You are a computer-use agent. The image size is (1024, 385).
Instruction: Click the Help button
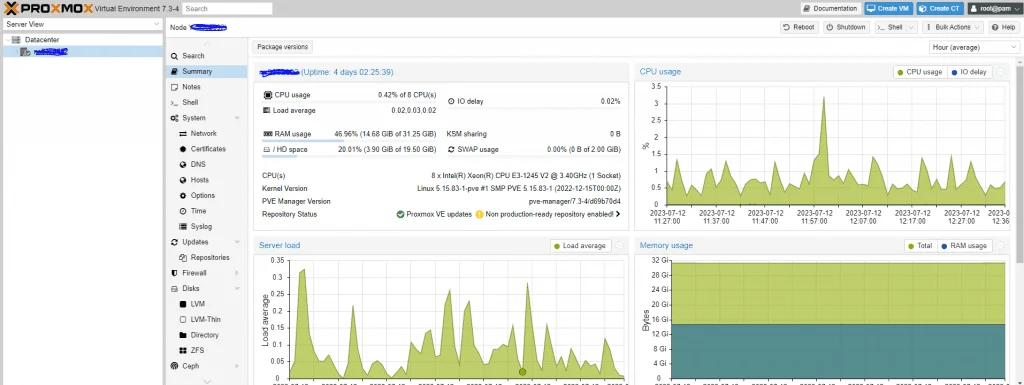[x=1003, y=27]
